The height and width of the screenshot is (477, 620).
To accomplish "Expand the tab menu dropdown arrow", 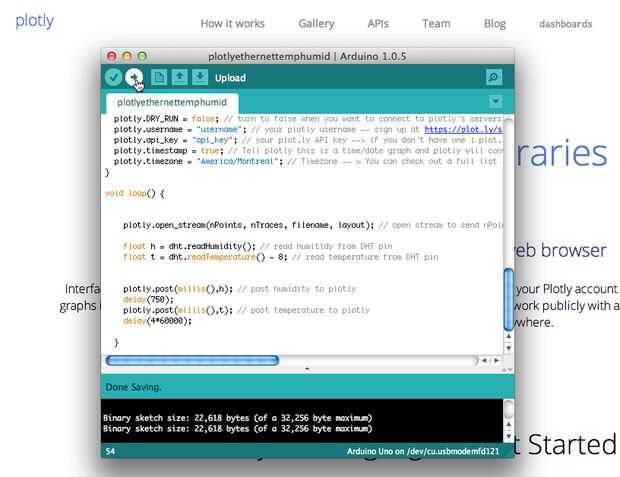I will (495, 102).
